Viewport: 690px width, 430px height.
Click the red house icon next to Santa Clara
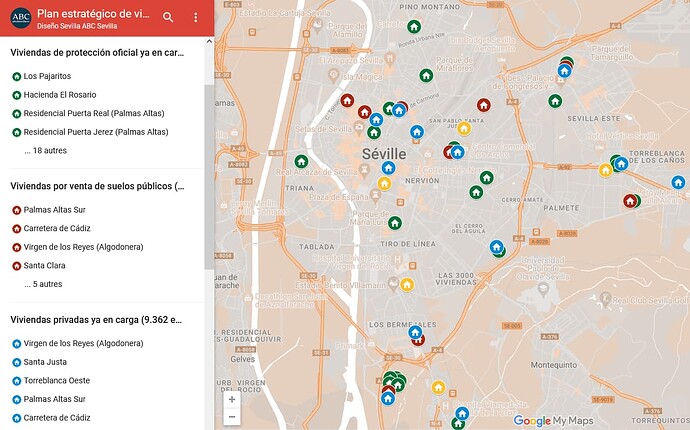[x=17, y=266]
